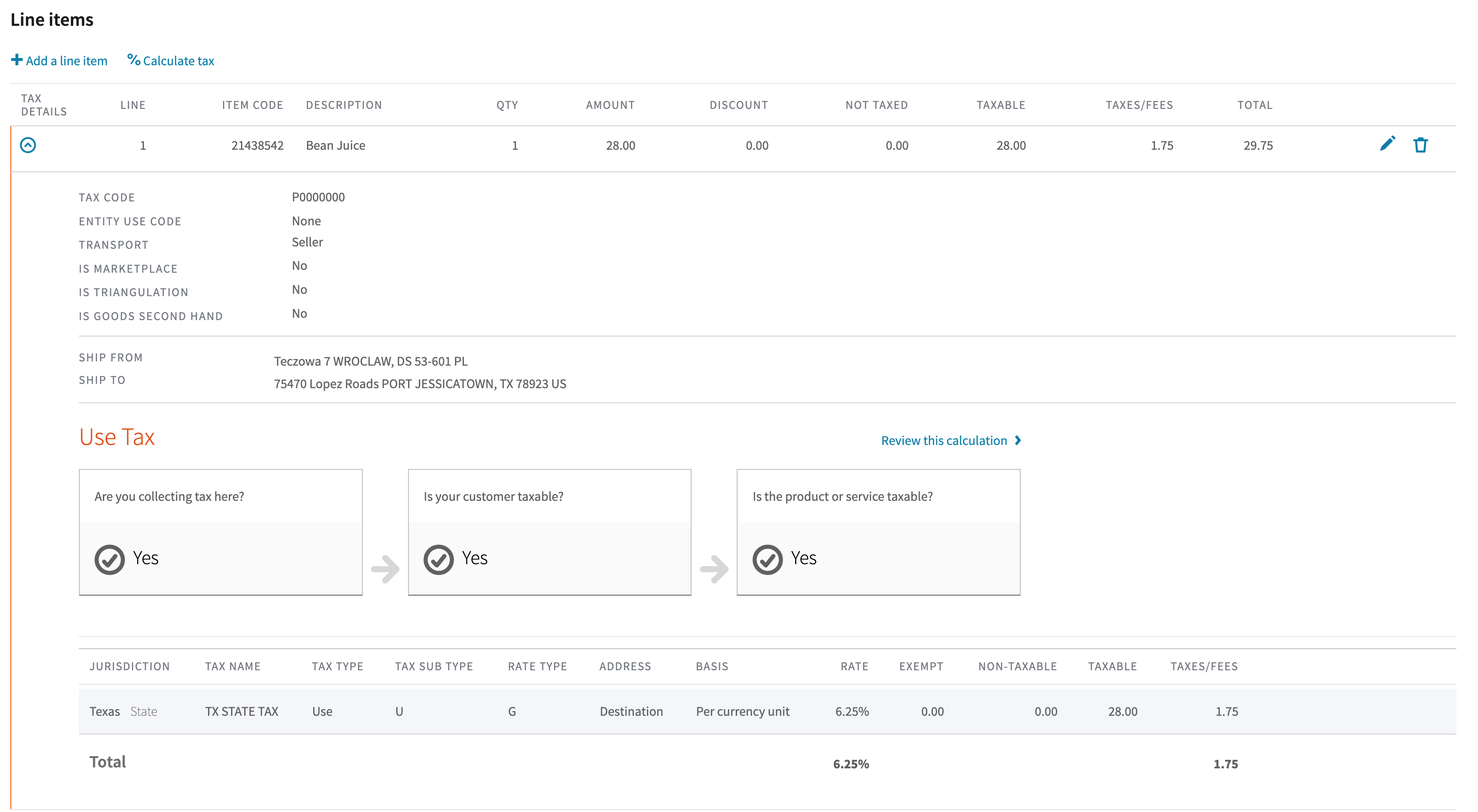
Task: Click the plus icon next to Add a line item
Action: point(16,60)
